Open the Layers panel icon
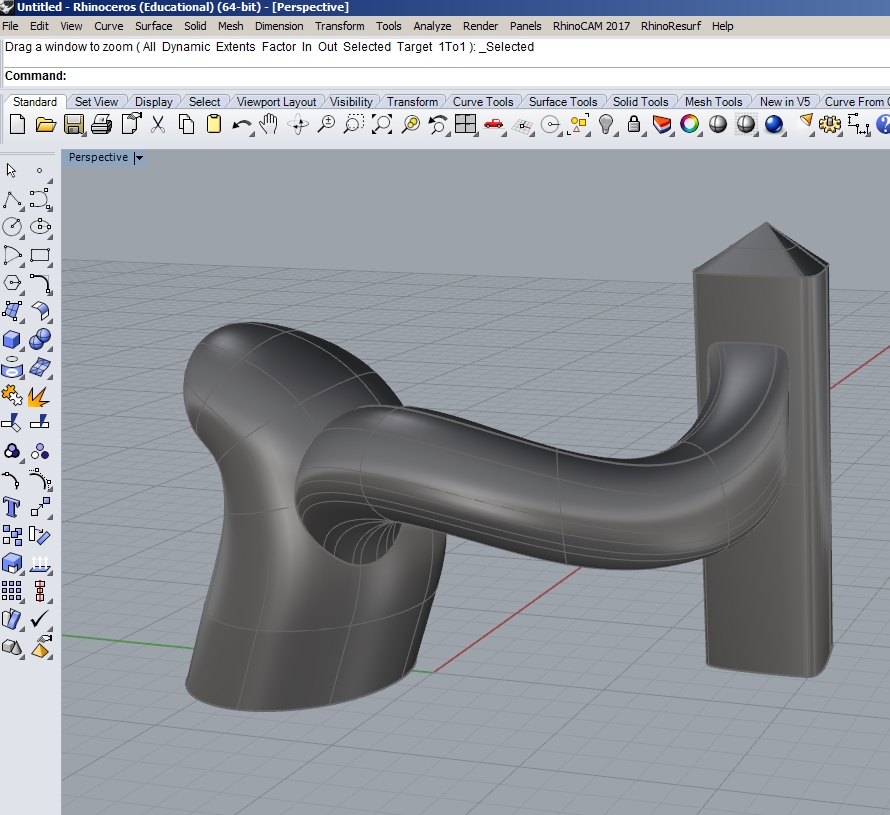This screenshot has width=890, height=815. pos(662,124)
